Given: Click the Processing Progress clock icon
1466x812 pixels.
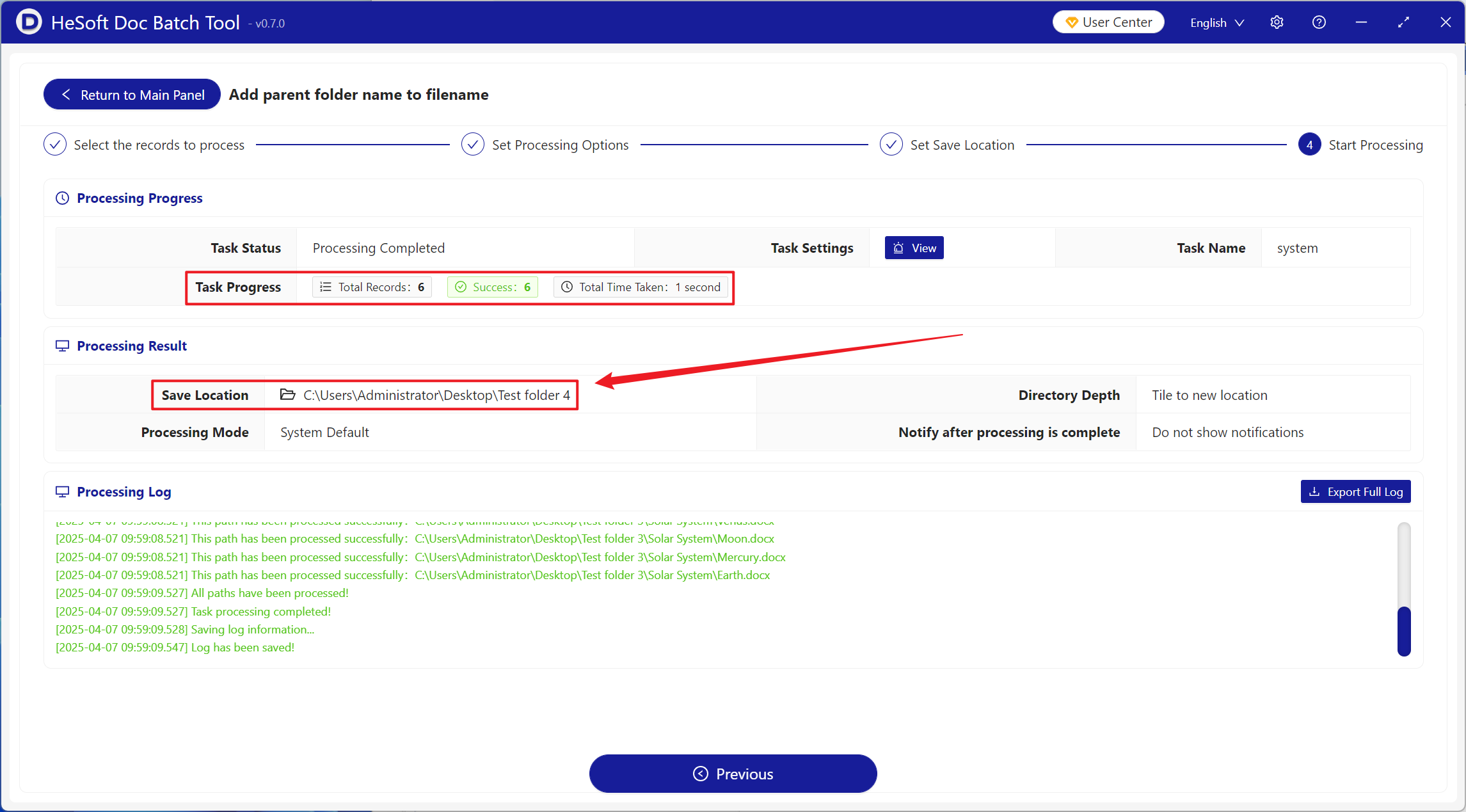Looking at the screenshot, I should (x=62, y=198).
